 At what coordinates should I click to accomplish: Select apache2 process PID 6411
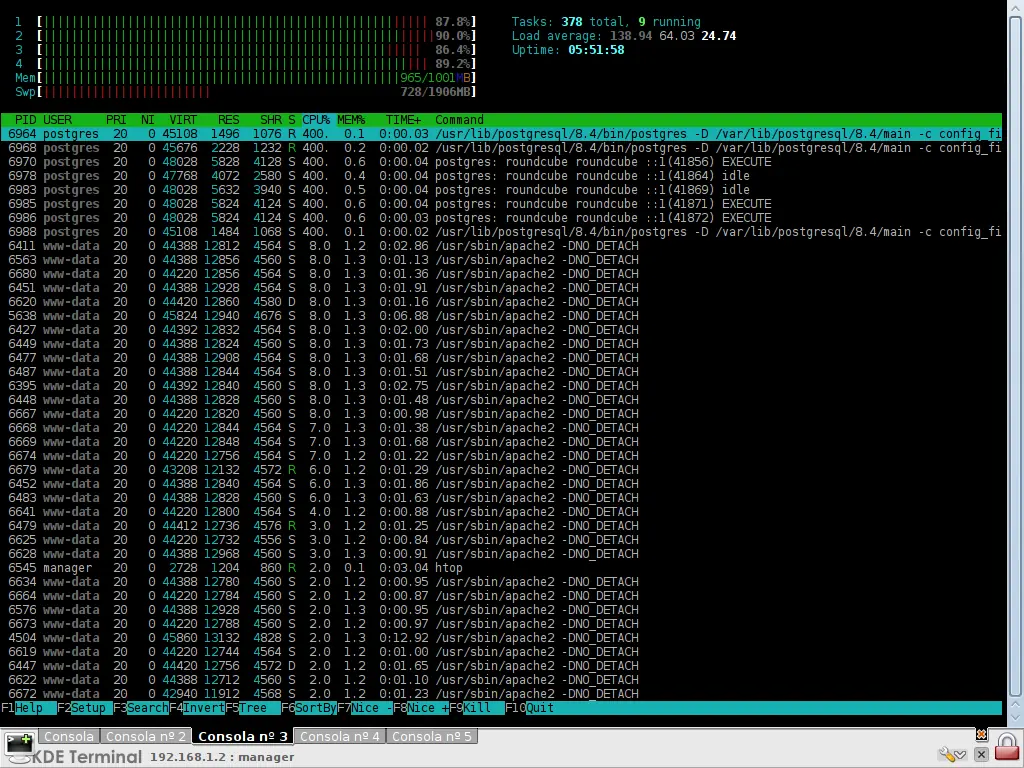point(501,246)
